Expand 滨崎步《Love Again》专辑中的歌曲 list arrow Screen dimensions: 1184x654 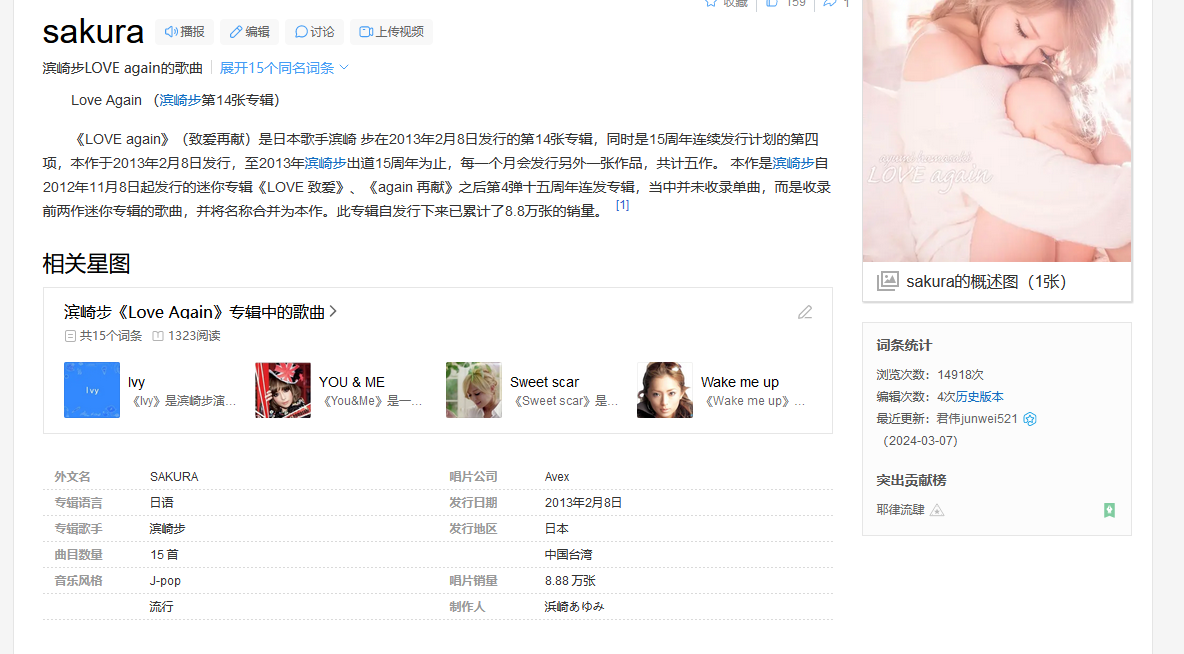(333, 312)
